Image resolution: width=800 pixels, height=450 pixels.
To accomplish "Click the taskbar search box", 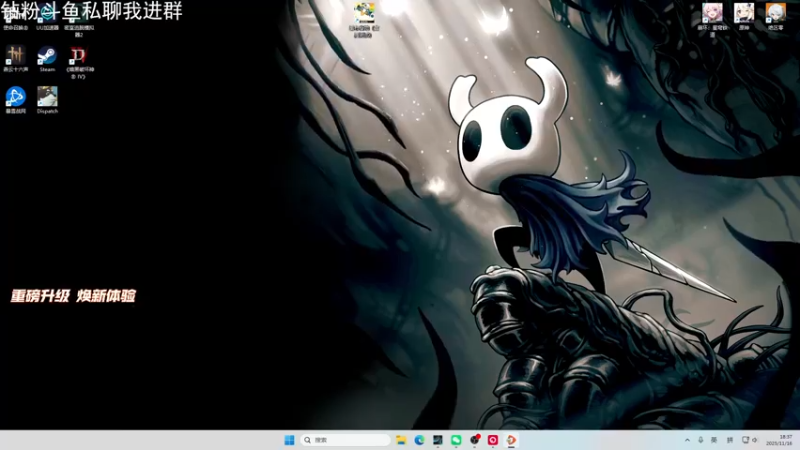I will (345, 440).
